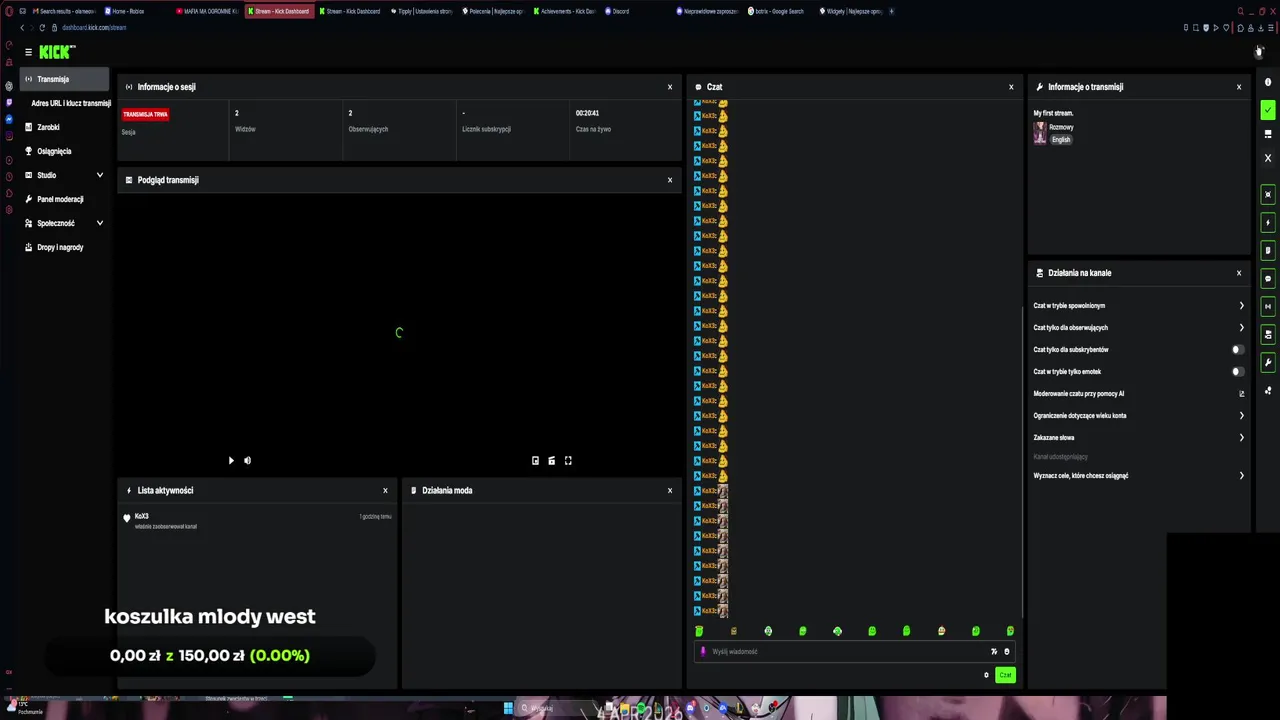
Task: Toggle the channel actions widget icon
Action: tap(1268, 335)
